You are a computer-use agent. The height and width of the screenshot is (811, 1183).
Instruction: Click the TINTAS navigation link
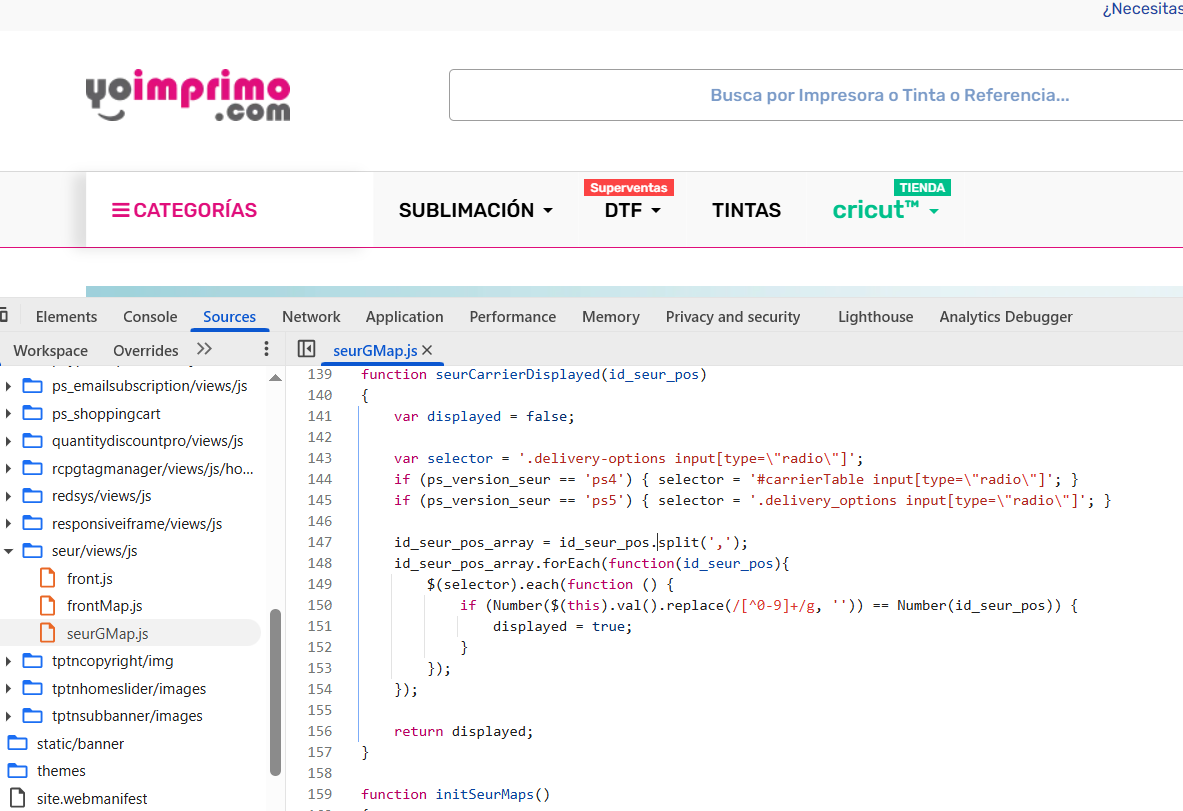[x=746, y=210]
